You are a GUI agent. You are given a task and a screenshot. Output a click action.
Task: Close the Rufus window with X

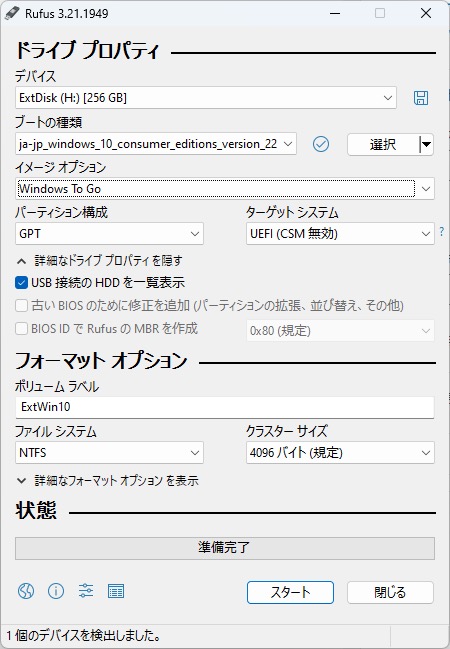point(426,13)
